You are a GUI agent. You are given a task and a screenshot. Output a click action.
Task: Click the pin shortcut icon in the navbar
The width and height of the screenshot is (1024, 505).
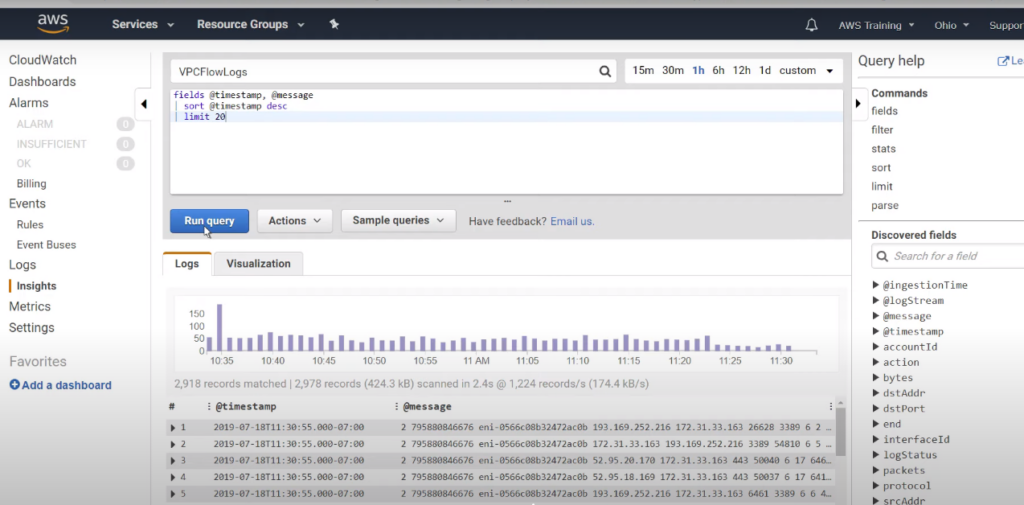pyautogui.click(x=334, y=24)
